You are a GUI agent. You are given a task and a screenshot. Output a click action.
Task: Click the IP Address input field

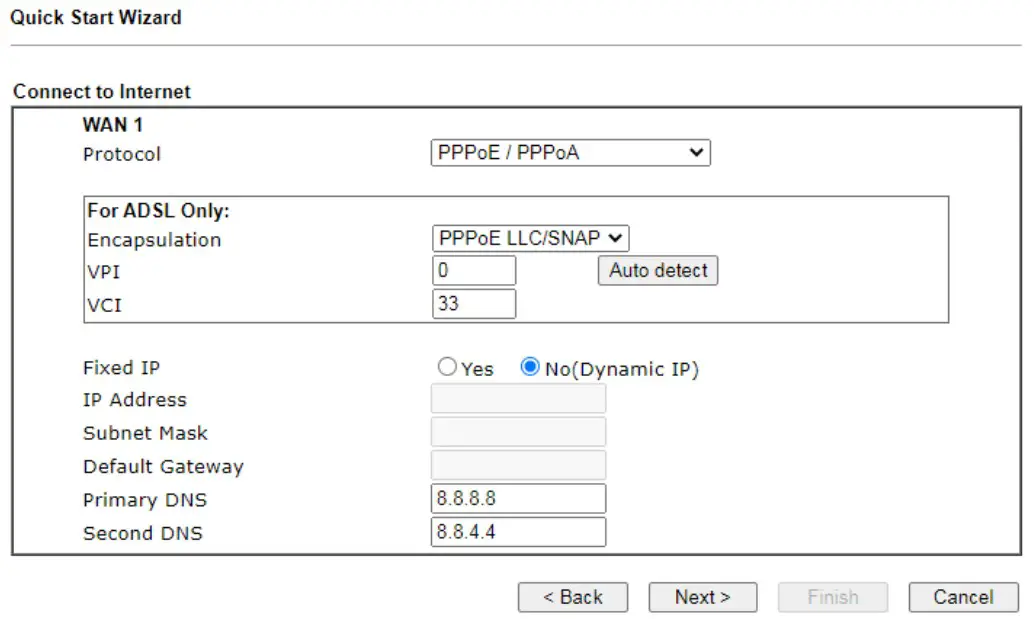tap(518, 398)
